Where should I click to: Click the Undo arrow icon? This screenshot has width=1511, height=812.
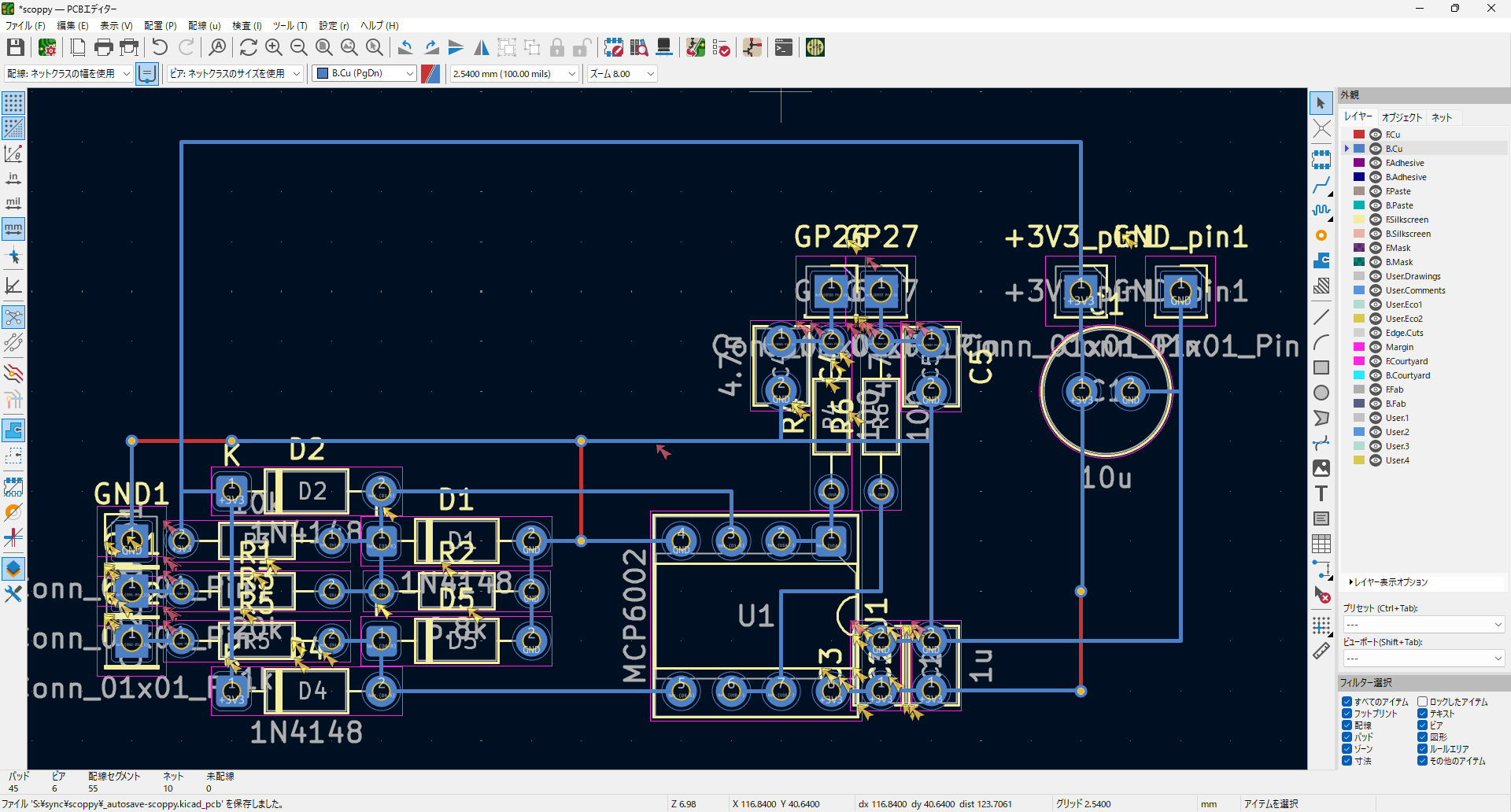160,47
